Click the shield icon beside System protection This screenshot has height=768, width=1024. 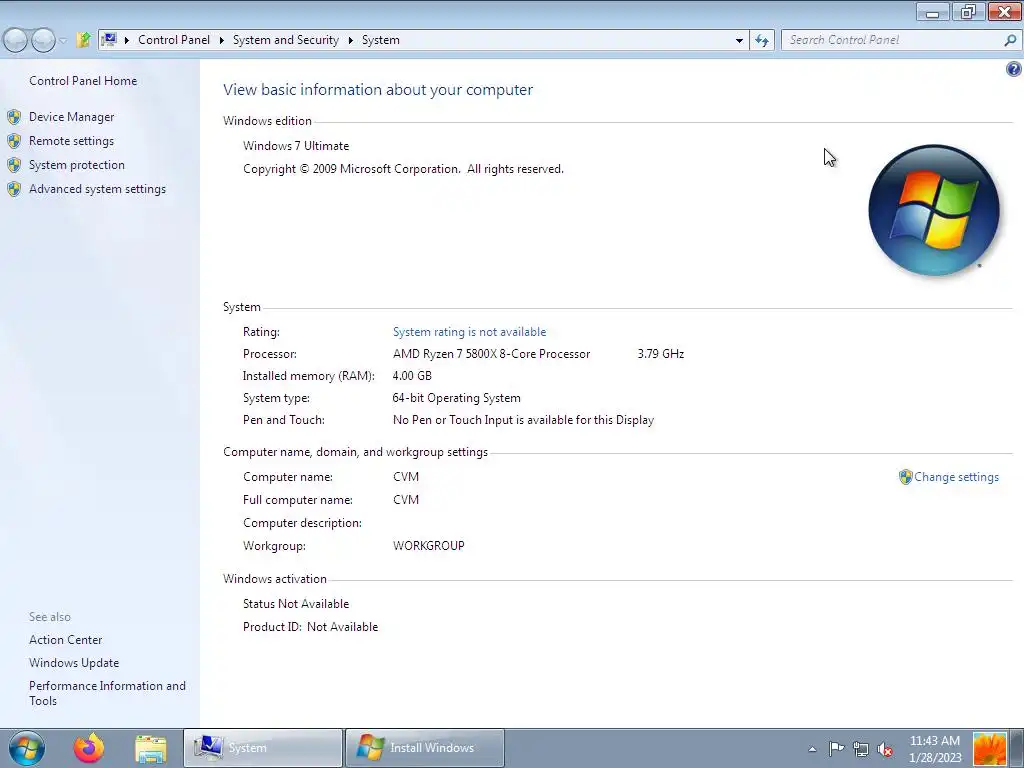(14, 165)
